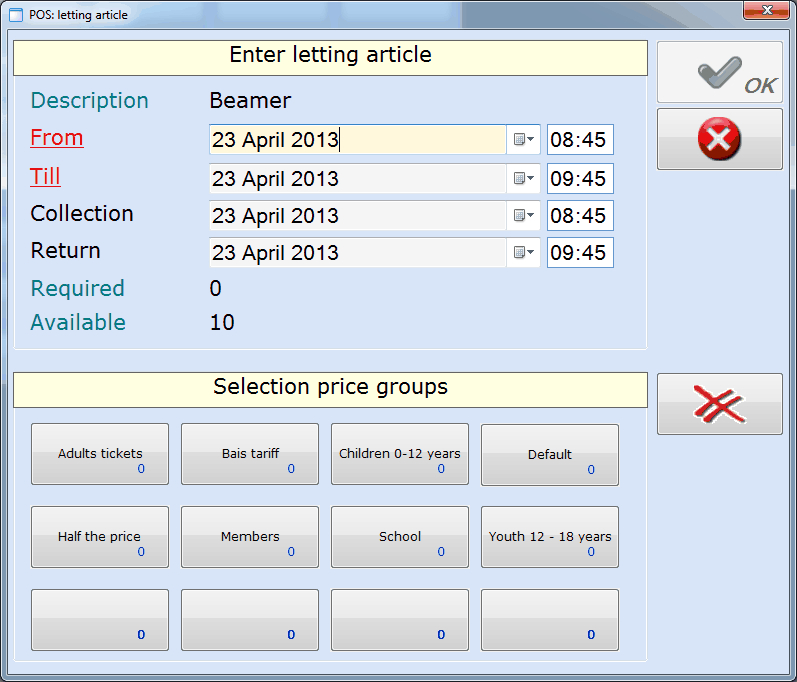Expand the Return date picker
Viewport: 797px width, 682px height.
pyautogui.click(x=524, y=253)
